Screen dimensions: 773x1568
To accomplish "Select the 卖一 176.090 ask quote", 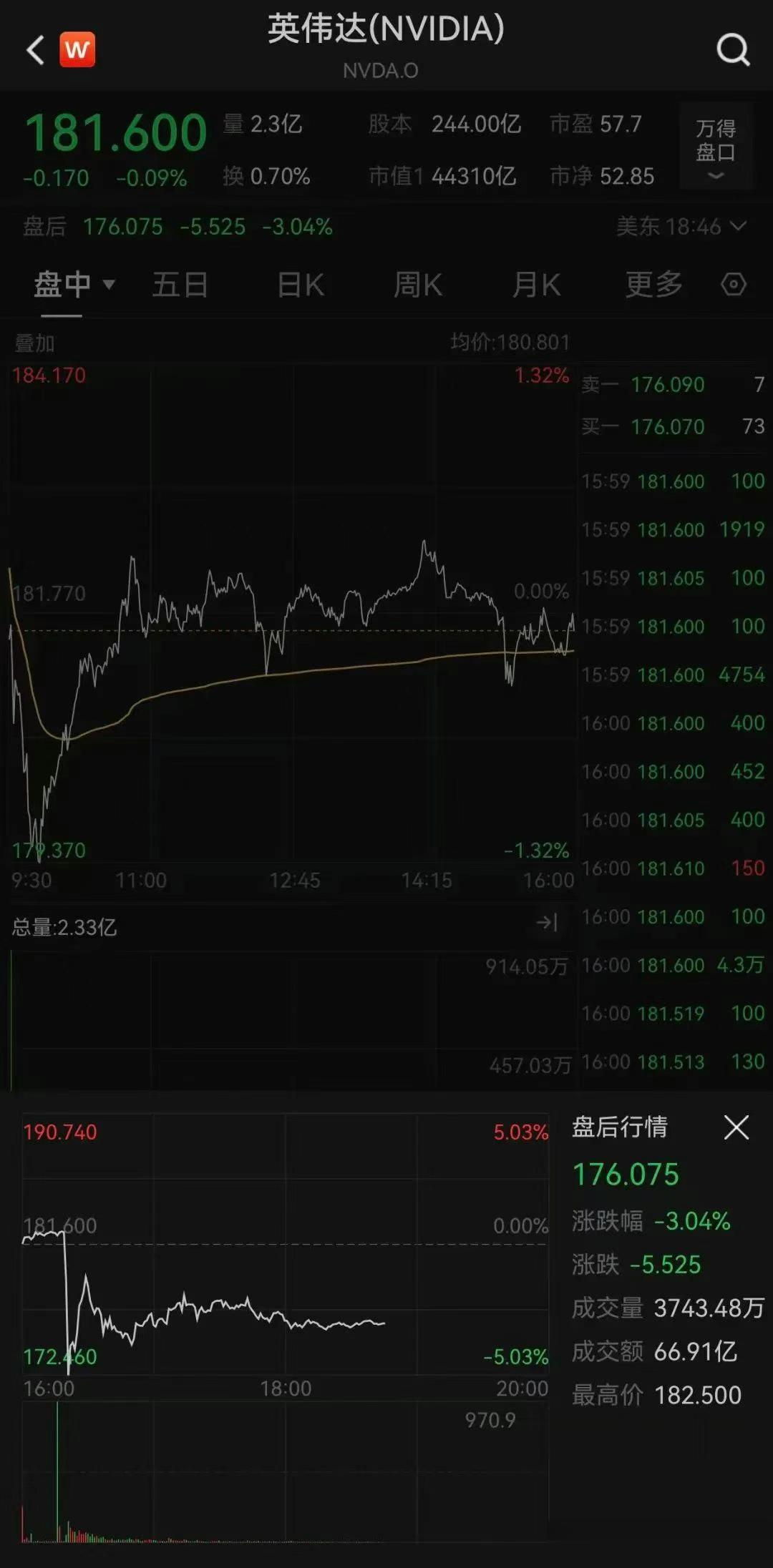I will (x=674, y=385).
